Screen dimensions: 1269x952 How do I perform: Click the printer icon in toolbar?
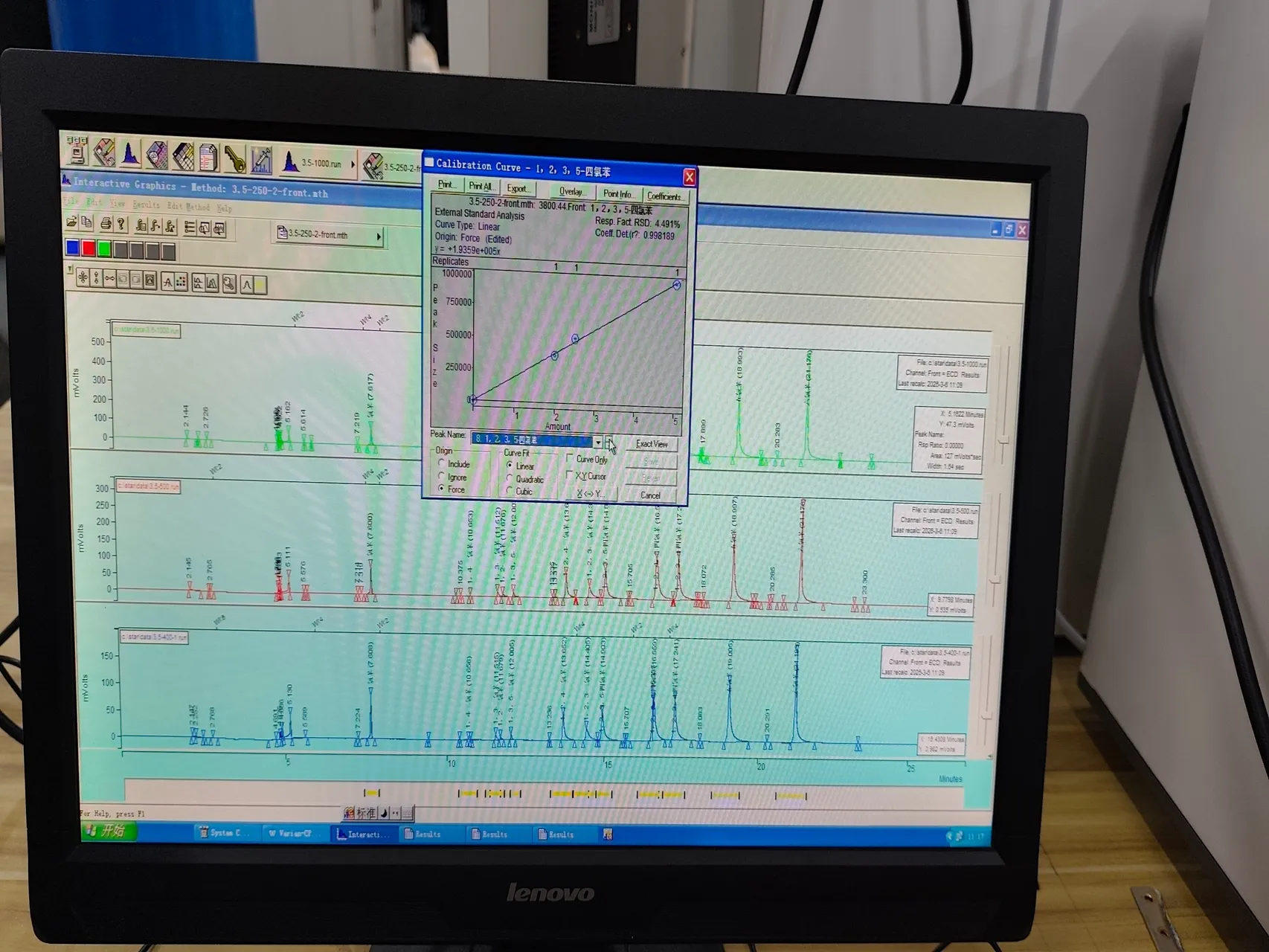(106, 223)
